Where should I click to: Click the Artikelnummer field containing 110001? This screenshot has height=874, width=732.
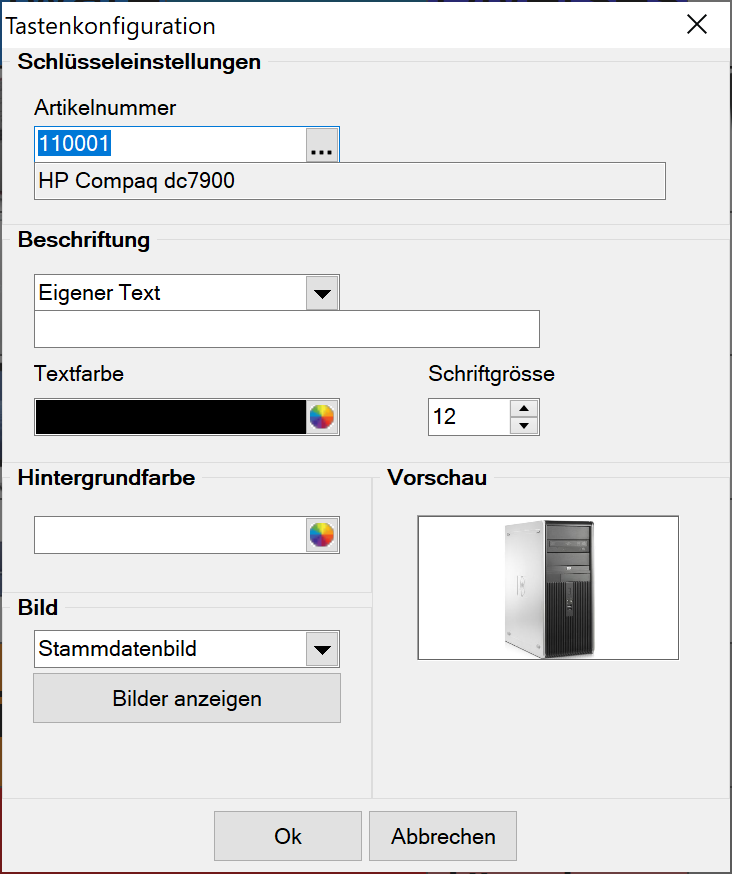(170, 144)
